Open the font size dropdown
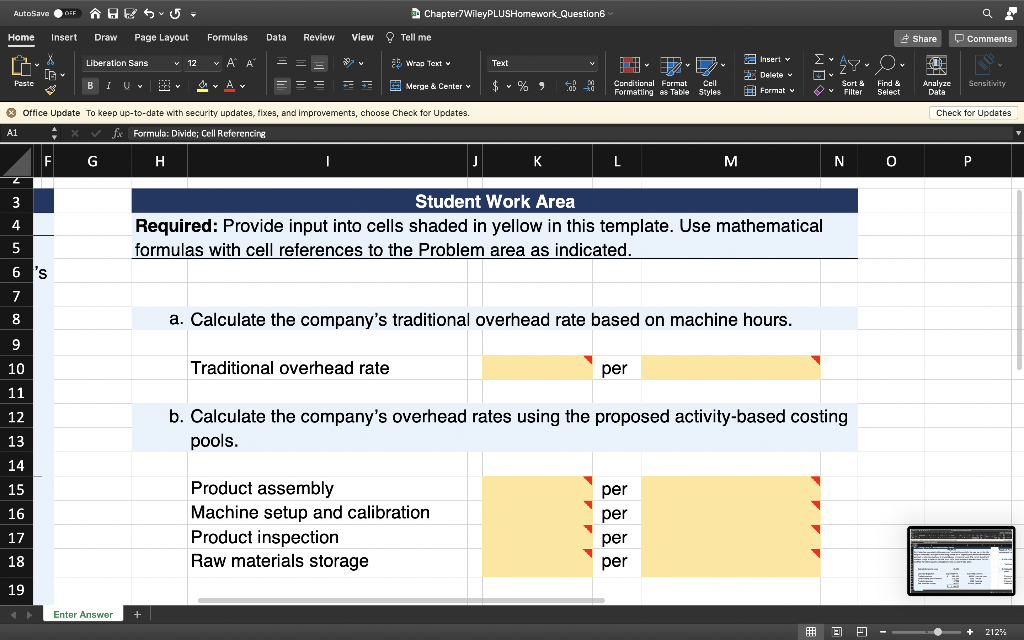 217,62
